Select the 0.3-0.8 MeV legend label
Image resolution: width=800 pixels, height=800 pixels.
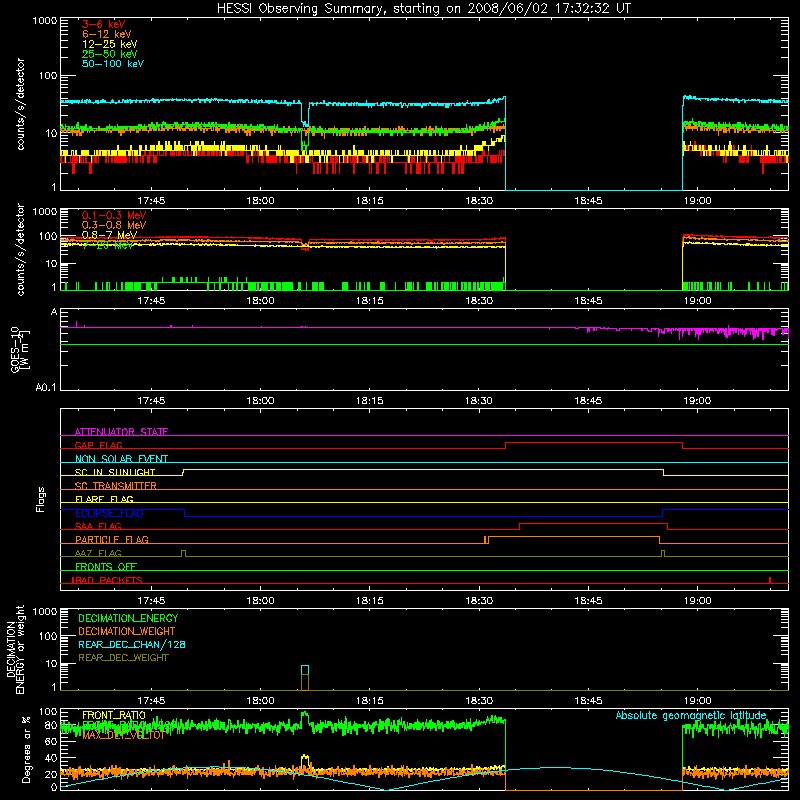point(114,225)
